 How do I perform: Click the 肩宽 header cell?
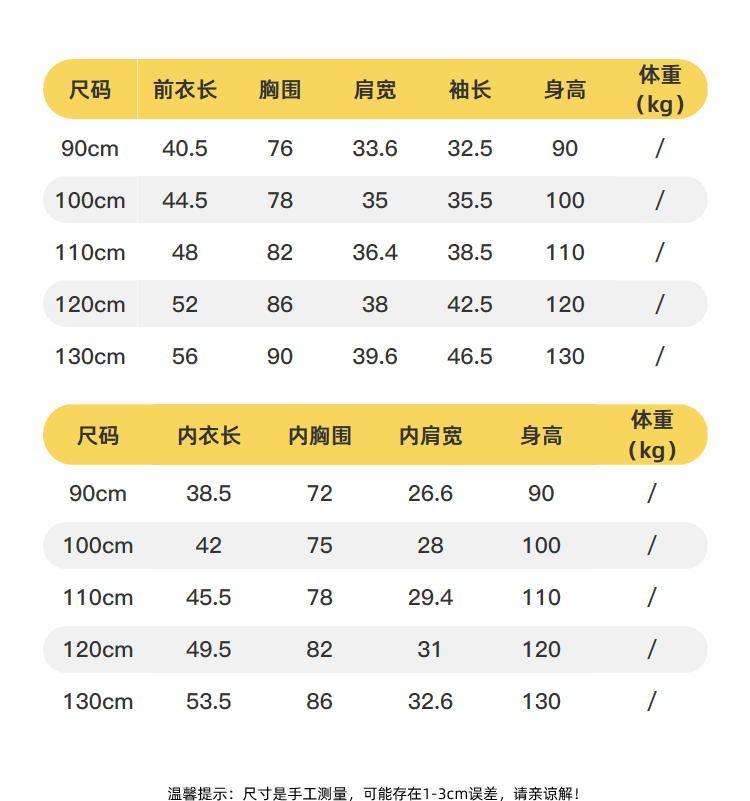(x=375, y=90)
